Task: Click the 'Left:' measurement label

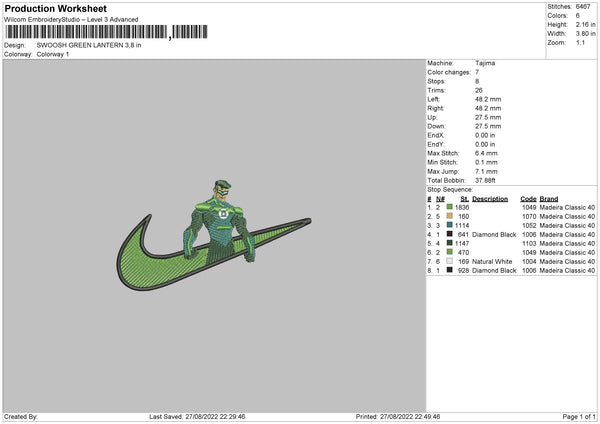Action: point(434,99)
